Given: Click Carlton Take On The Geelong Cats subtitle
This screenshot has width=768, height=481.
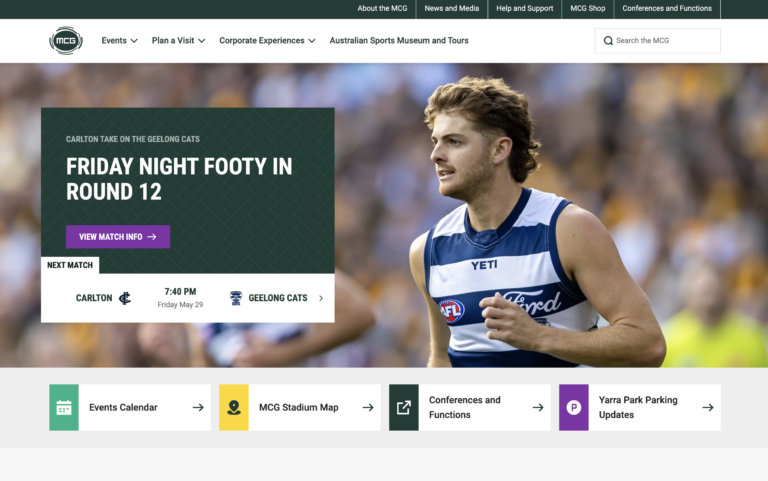Looking at the screenshot, I should point(133,139).
